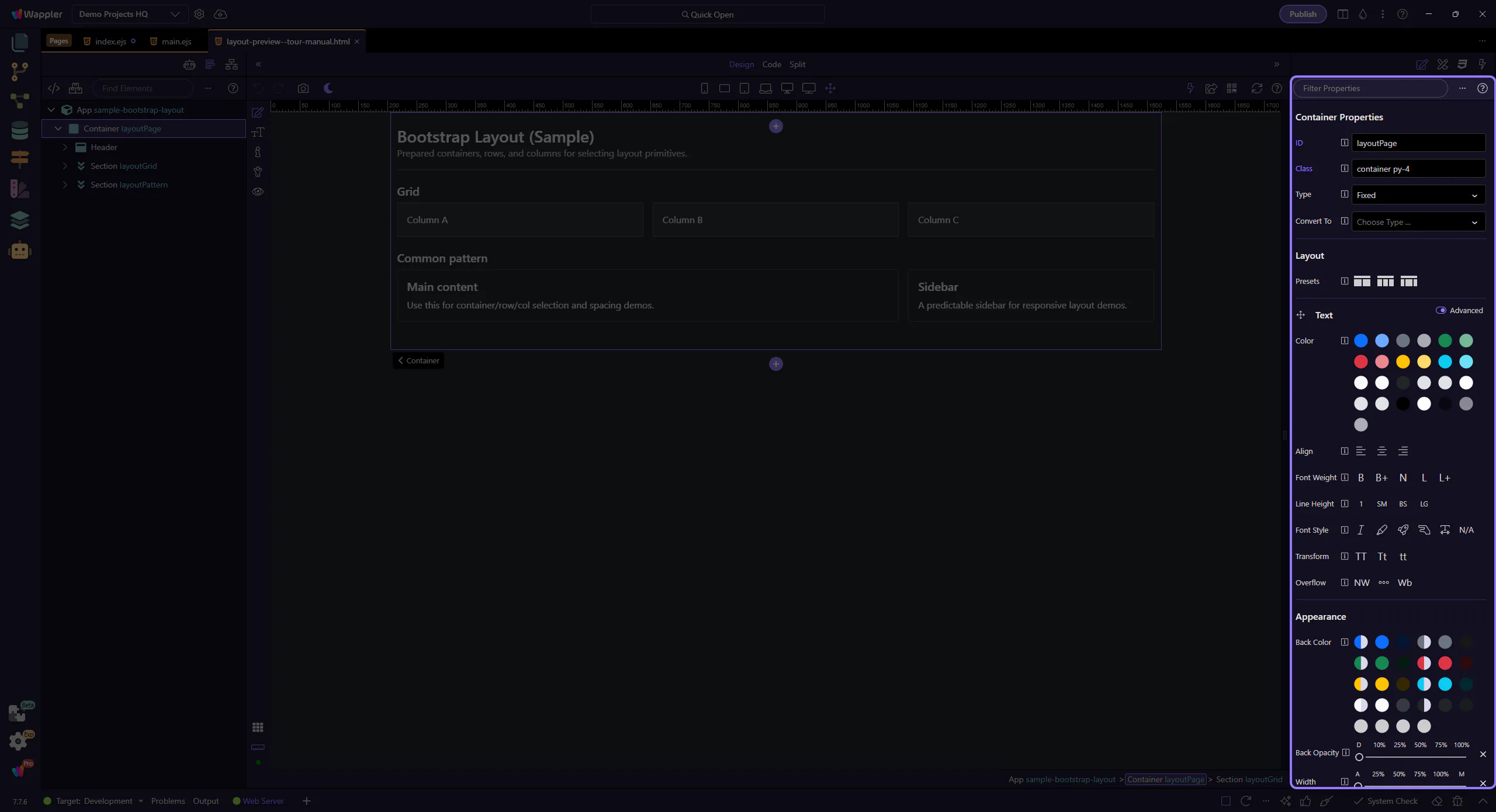The height and width of the screenshot is (812, 1496).
Task: Toggle the Advanced switch in Text section
Action: [1441, 310]
